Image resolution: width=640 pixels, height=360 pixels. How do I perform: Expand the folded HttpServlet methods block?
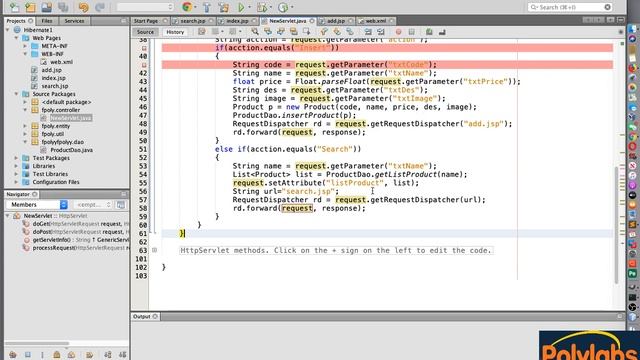[154, 250]
